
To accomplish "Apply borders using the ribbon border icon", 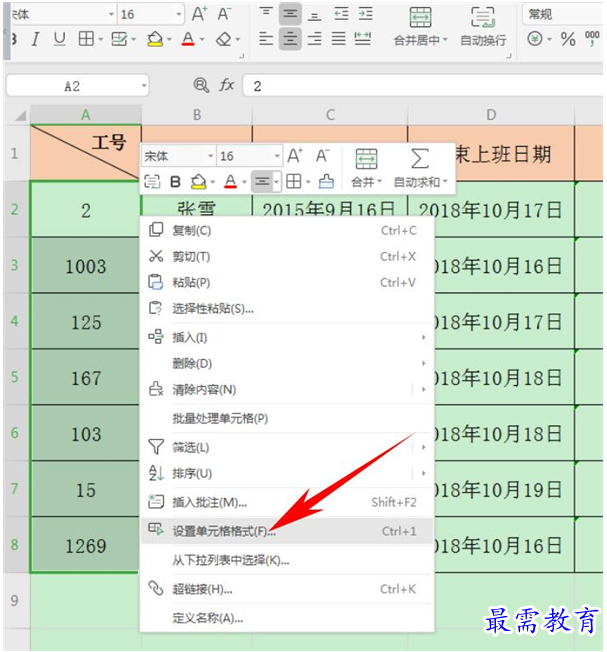I will tap(86, 40).
